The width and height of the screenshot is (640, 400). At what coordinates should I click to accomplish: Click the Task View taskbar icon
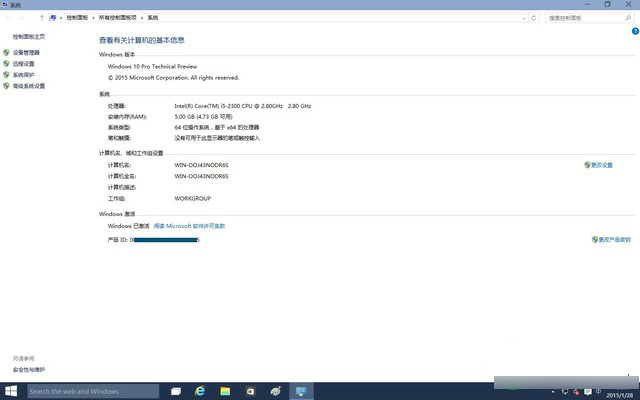(175, 391)
